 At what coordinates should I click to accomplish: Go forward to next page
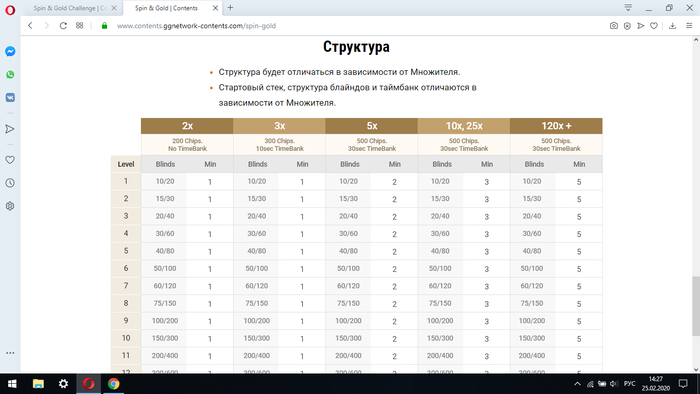click(x=46, y=26)
